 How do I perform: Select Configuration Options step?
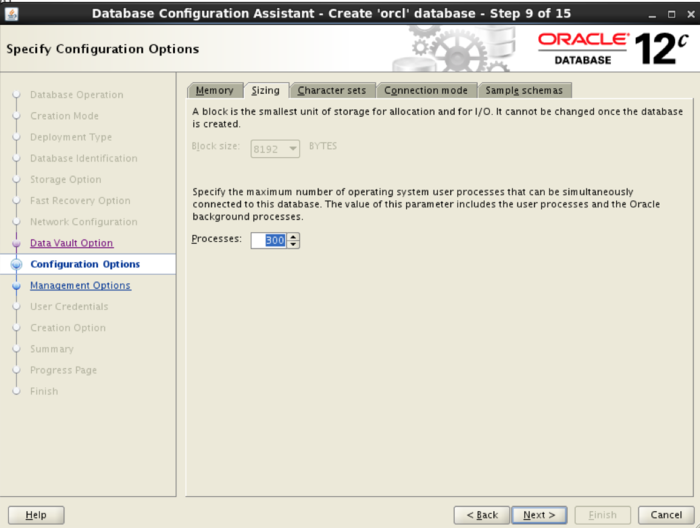click(85, 264)
